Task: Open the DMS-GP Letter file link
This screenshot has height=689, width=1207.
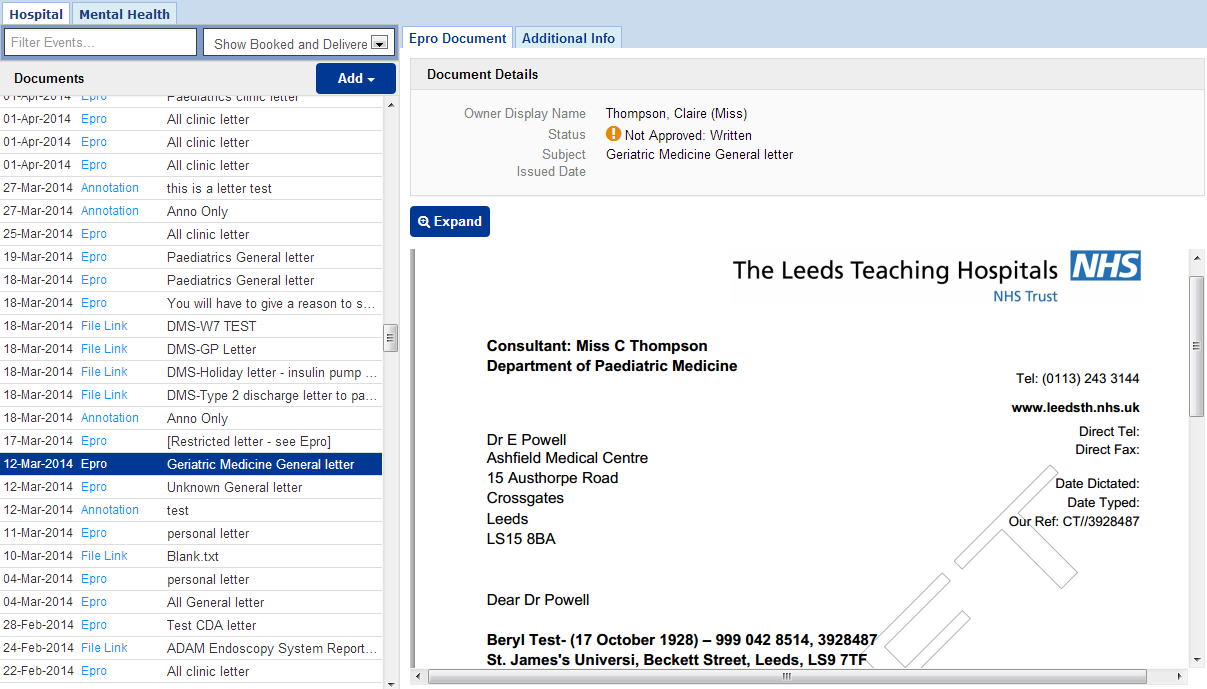Action: [x=211, y=349]
